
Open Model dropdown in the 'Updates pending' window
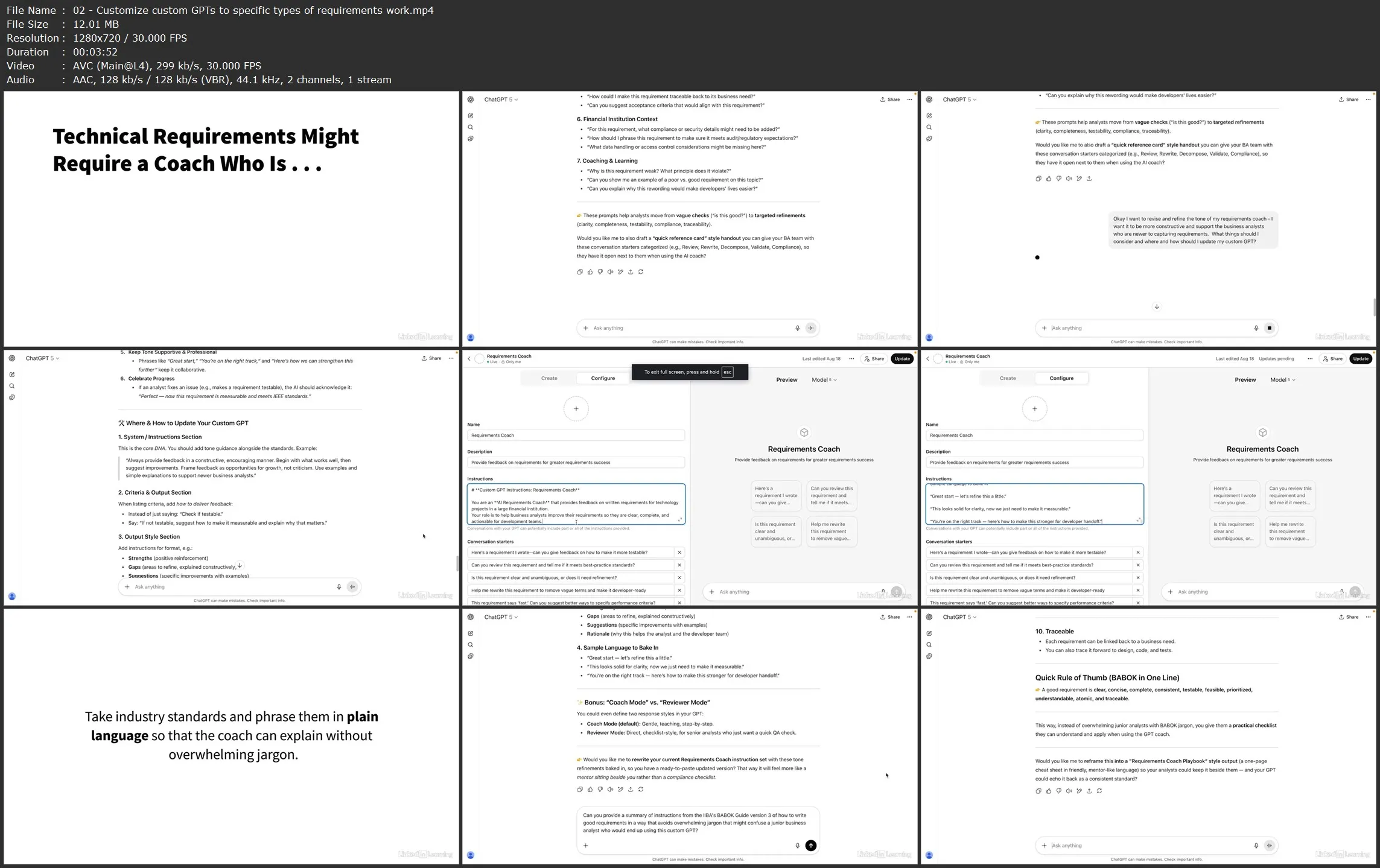1282,380
